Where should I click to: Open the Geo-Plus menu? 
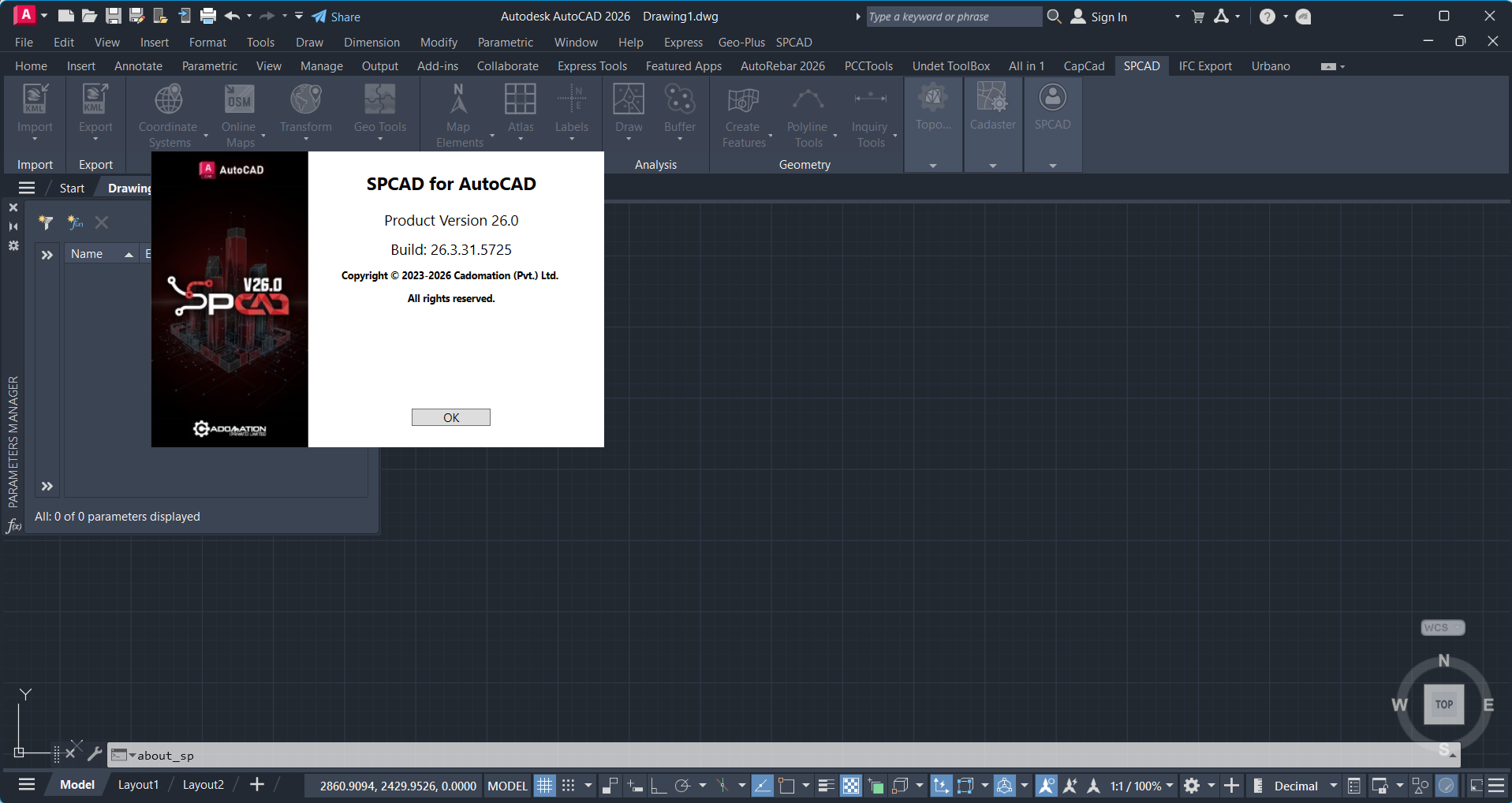741,43
